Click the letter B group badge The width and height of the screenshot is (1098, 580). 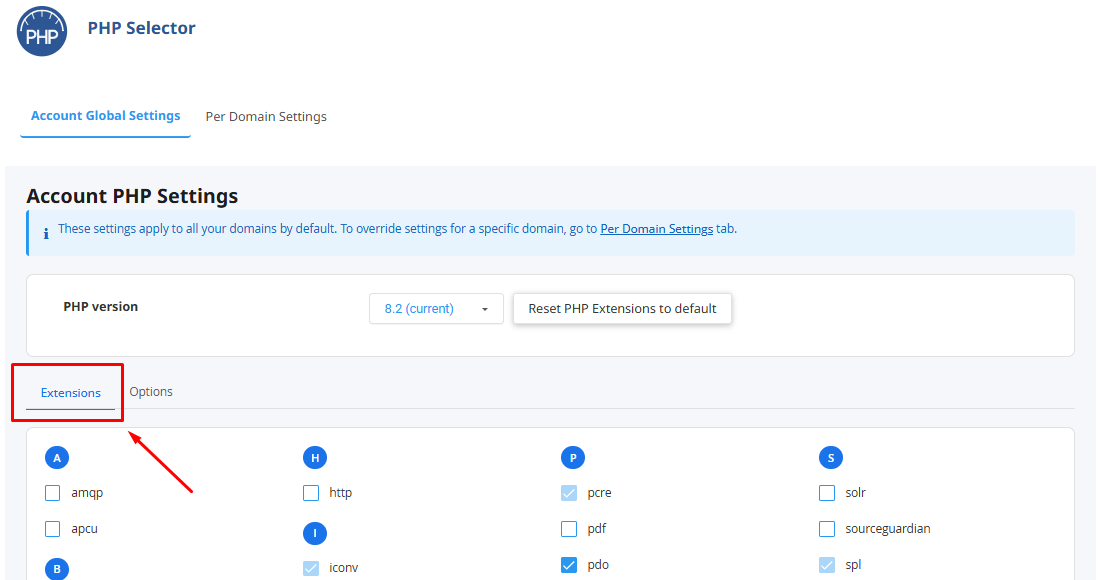point(57,569)
